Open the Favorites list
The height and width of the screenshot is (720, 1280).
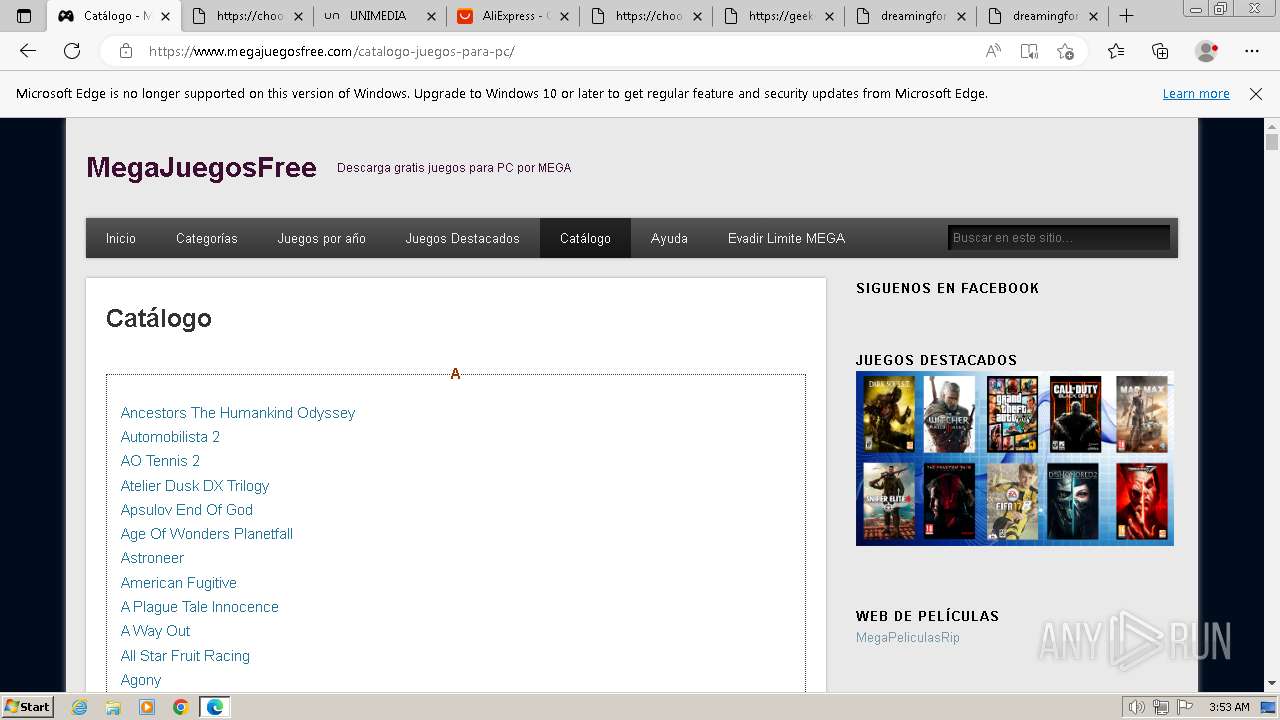[x=1116, y=51]
